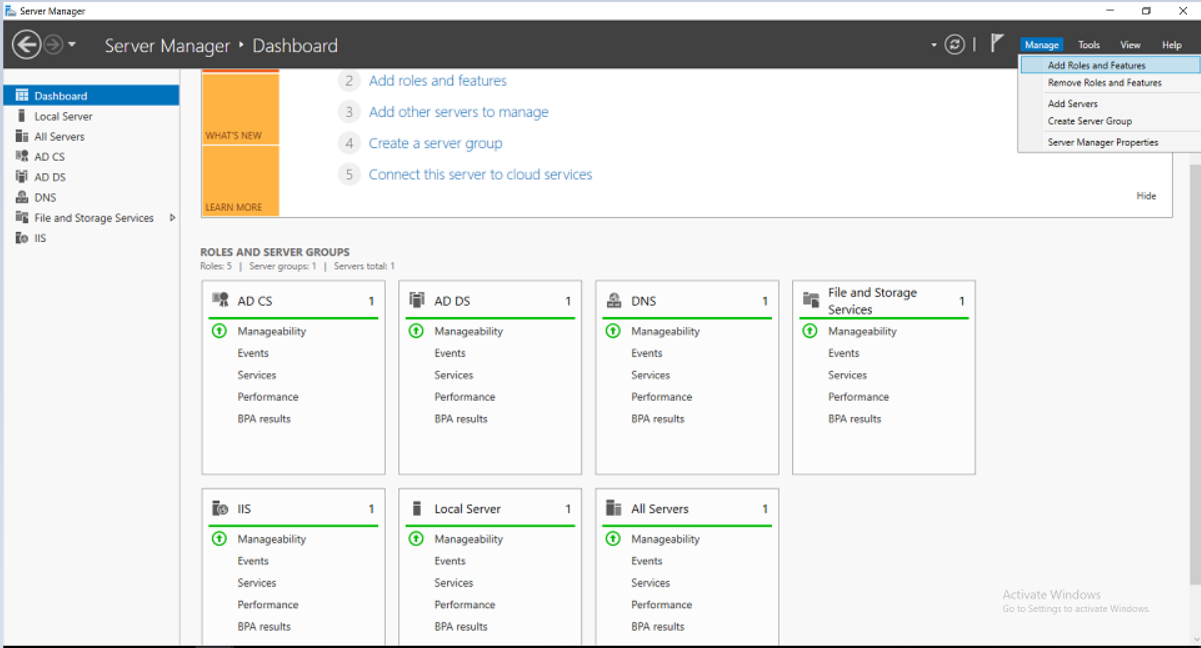This screenshot has width=1201, height=648.
Task: Click the DNS sidebar icon
Action: 22,197
